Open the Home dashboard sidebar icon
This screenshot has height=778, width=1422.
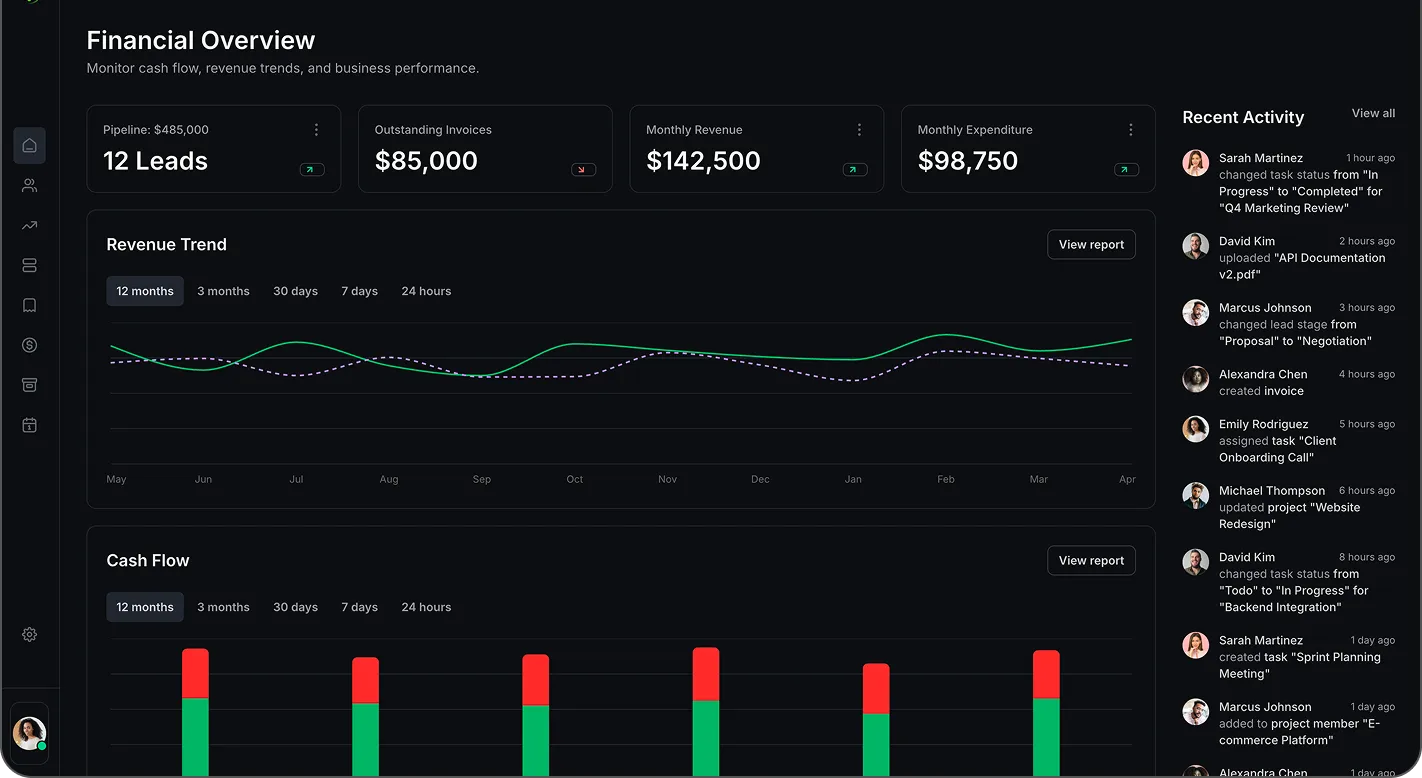(29, 146)
